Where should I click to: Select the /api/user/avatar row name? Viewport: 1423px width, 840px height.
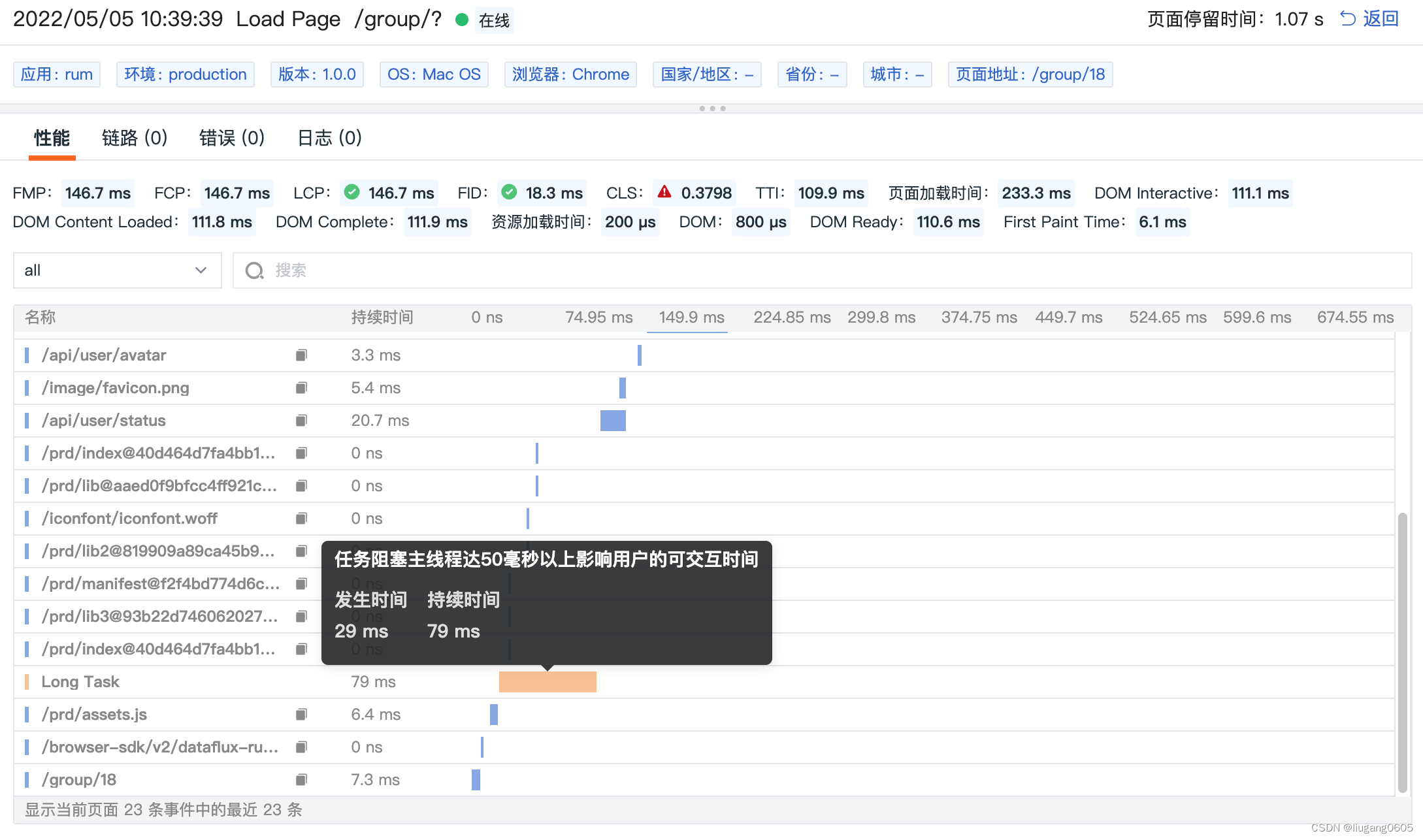point(104,355)
